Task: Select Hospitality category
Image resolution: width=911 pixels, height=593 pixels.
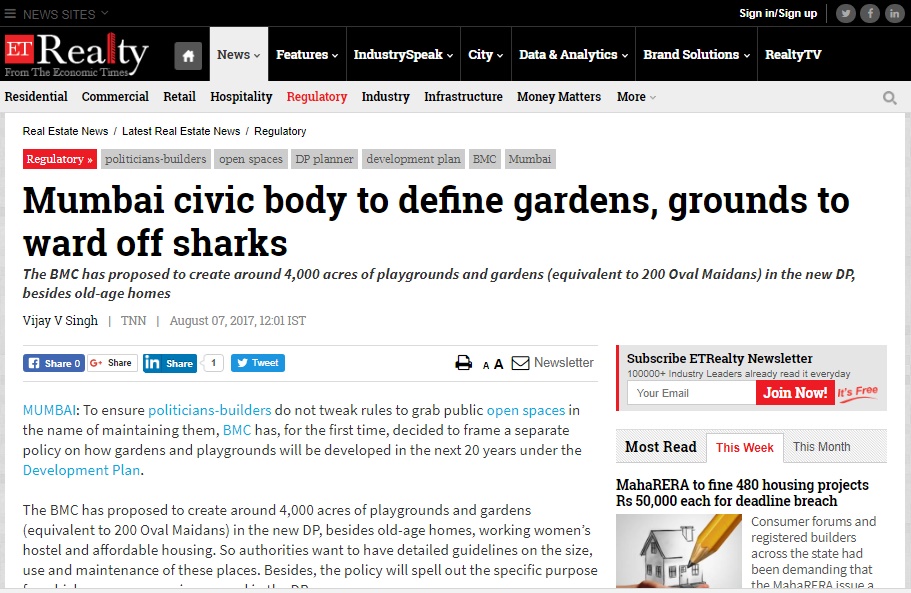Action: pos(241,97)
